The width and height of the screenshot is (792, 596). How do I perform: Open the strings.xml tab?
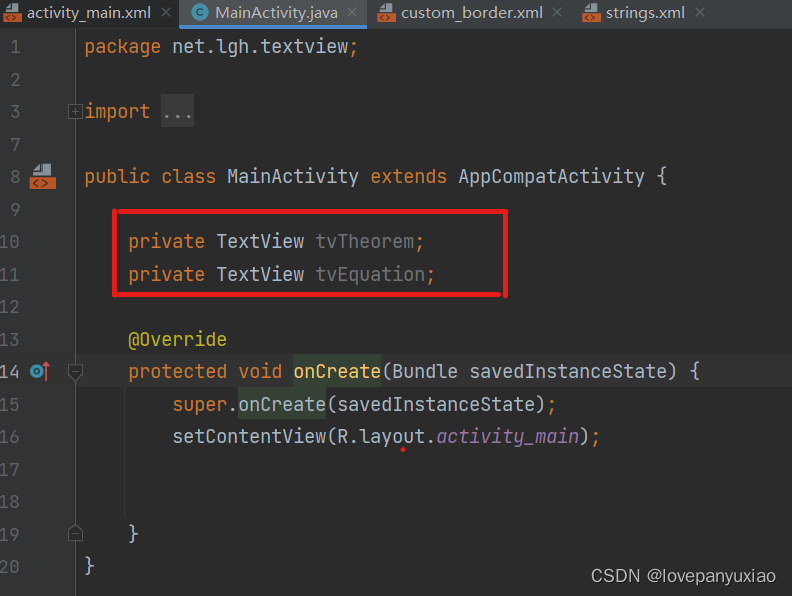(x=645, y=13)
